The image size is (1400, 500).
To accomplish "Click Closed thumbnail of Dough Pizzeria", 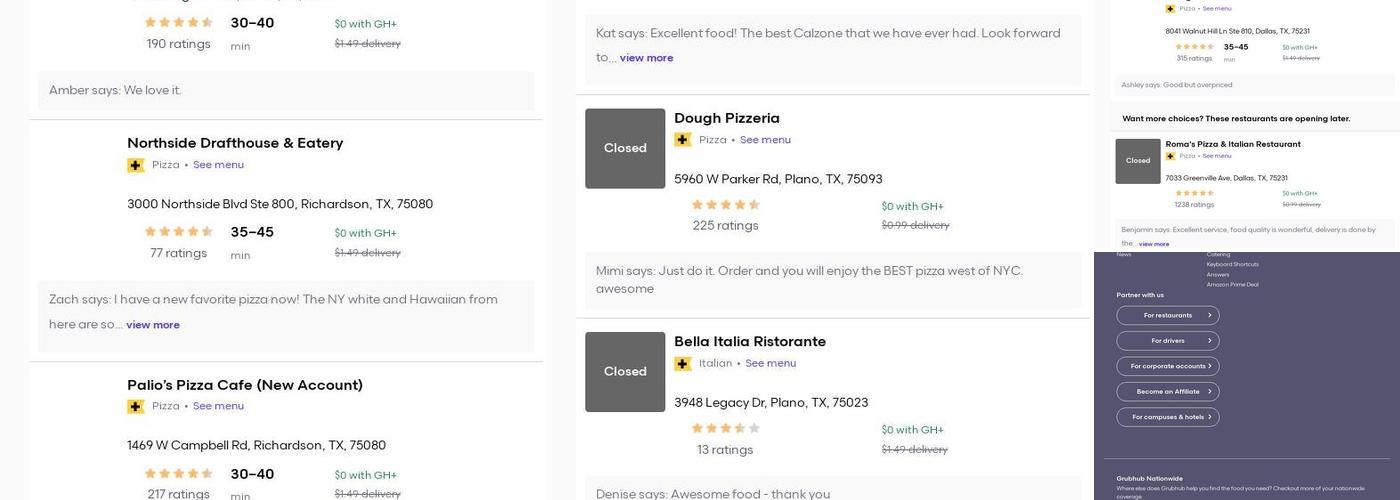I will coord(625,148).
